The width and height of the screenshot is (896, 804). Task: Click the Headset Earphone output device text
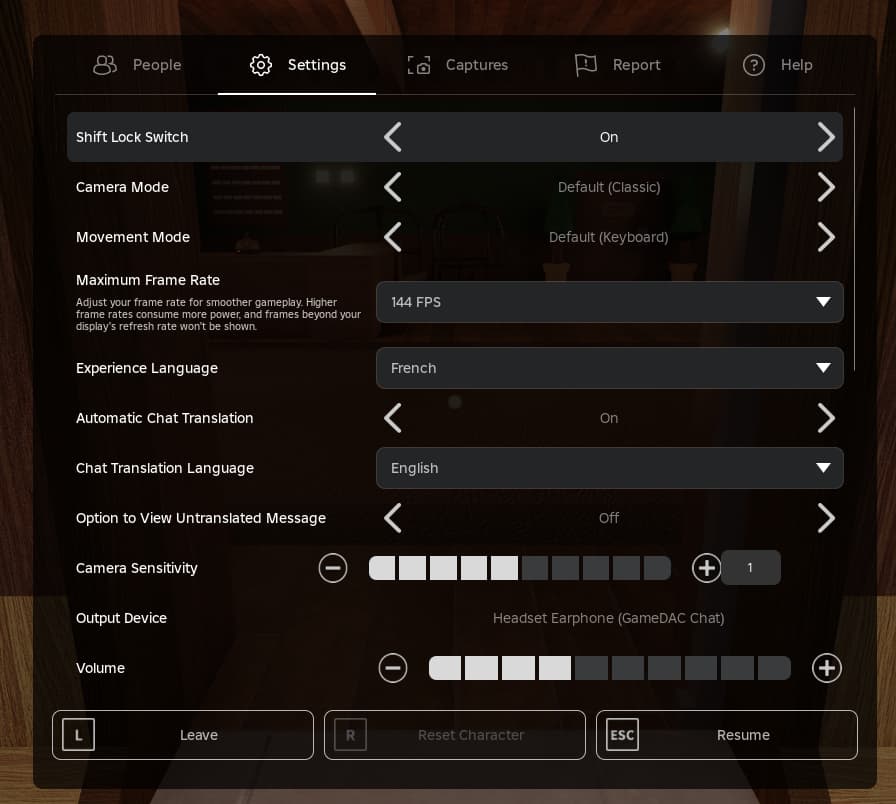click(x=609, y=618)
